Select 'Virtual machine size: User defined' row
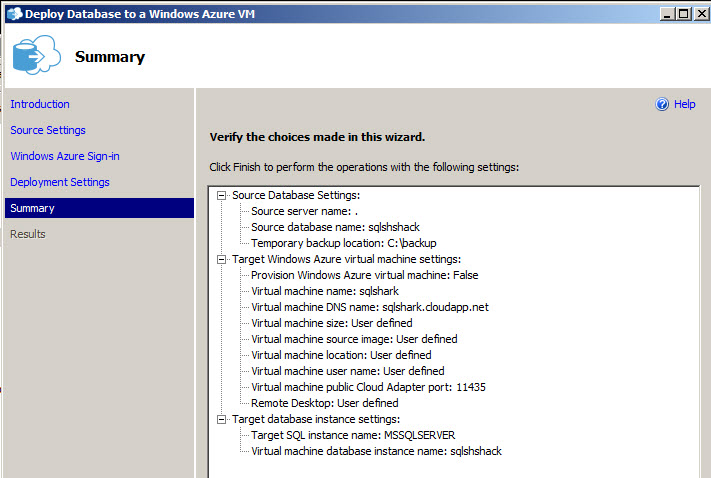This screenshot has height=478, width=711. [x=332, y=323]
